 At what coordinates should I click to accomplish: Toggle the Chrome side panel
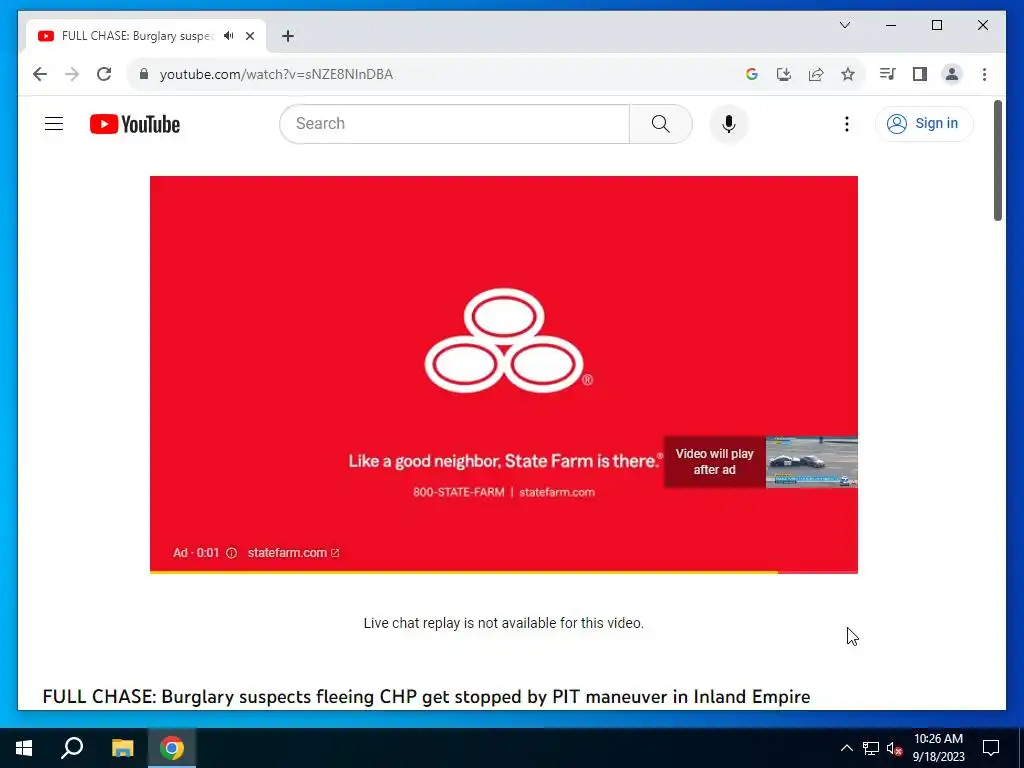click(x=920, y=74)
